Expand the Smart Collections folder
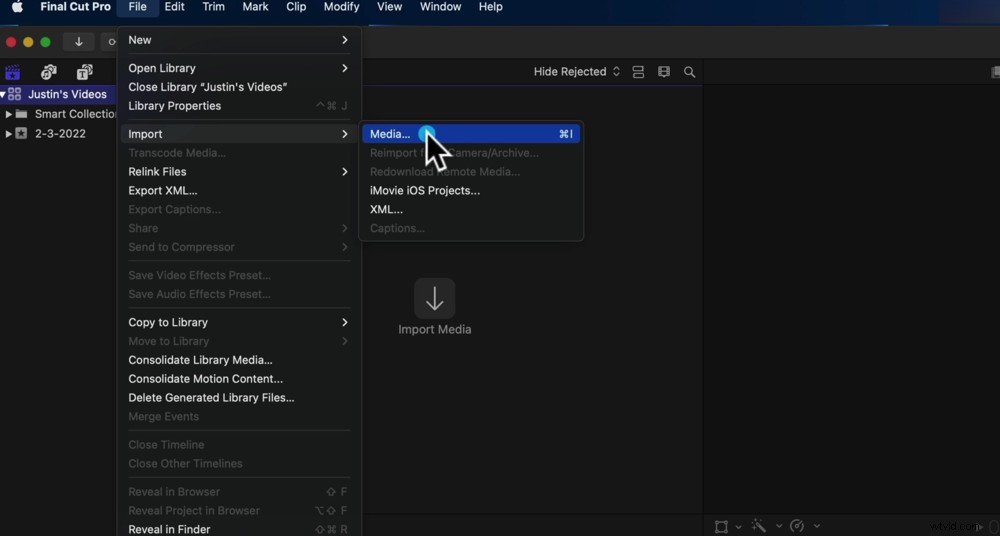 click(x=9, y=114)
